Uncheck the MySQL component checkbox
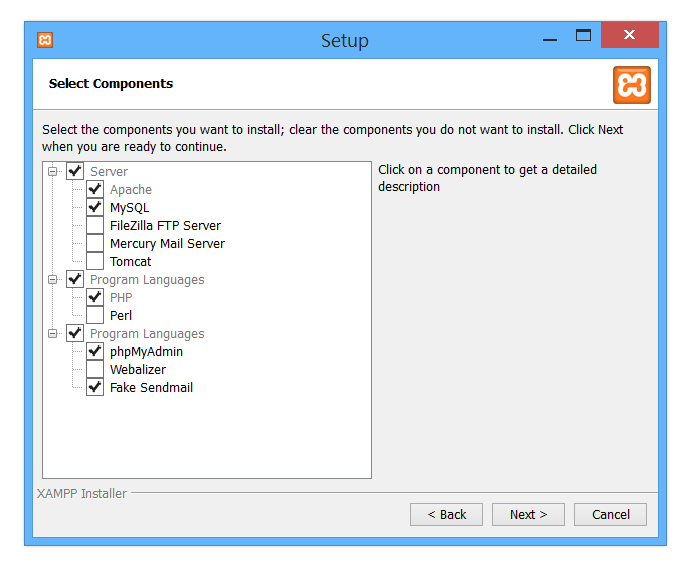 (x=95, y=208)
